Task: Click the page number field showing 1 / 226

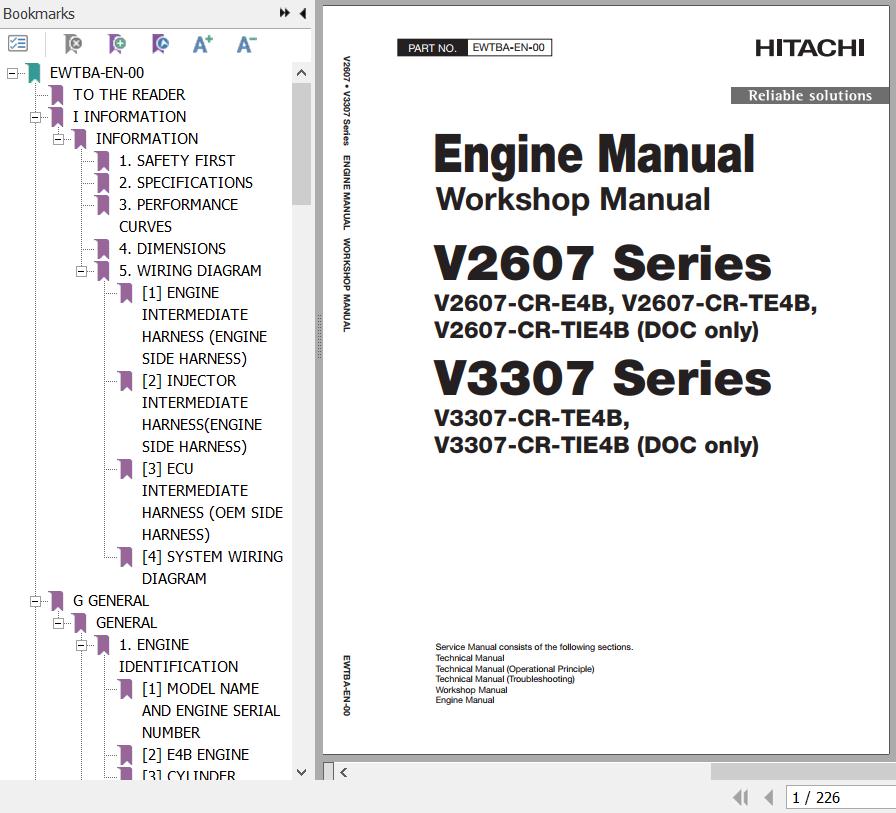Action: click(x=841, y=798)
